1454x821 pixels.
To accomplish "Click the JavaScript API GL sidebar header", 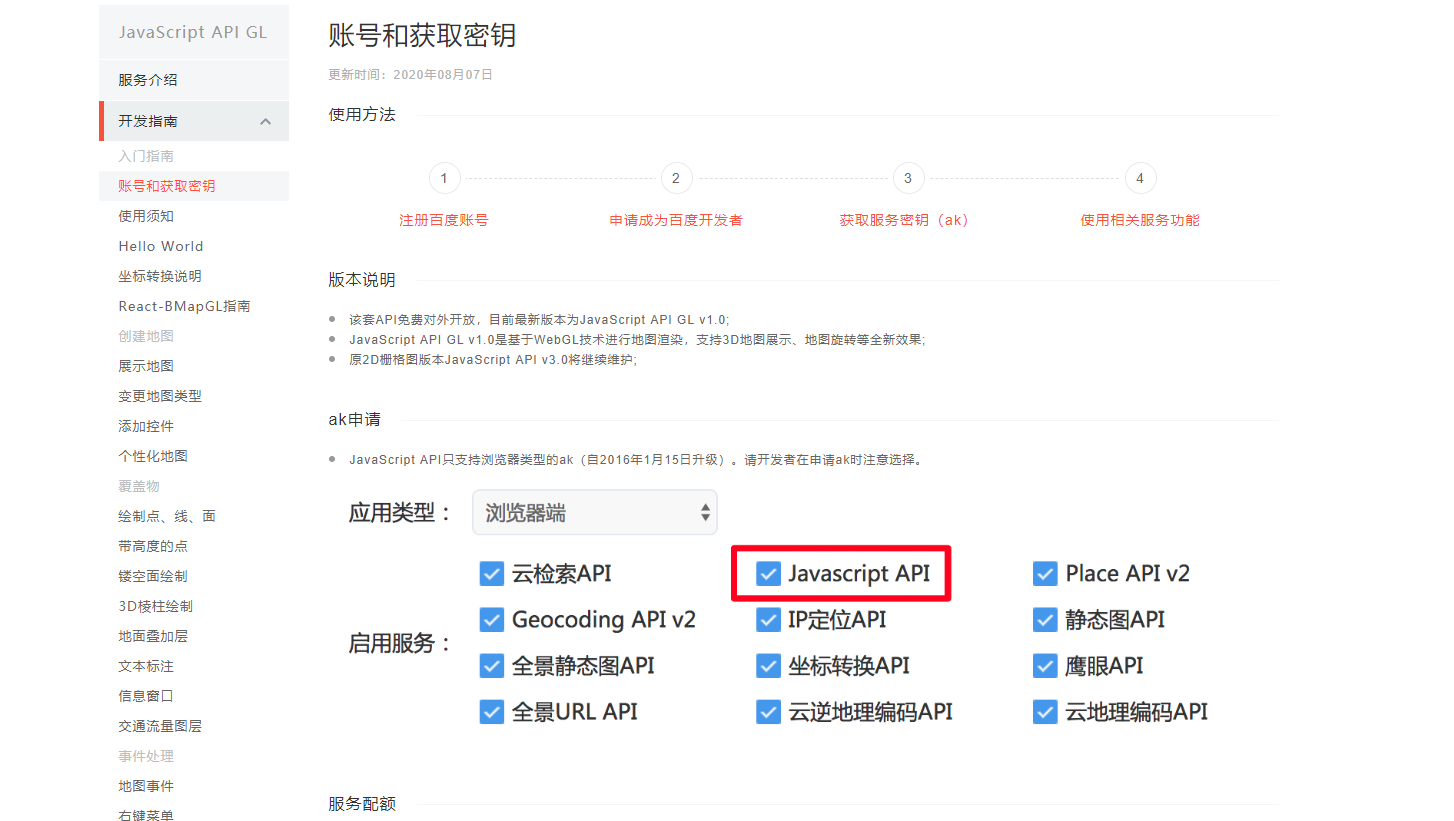I will tap(193, 32).
